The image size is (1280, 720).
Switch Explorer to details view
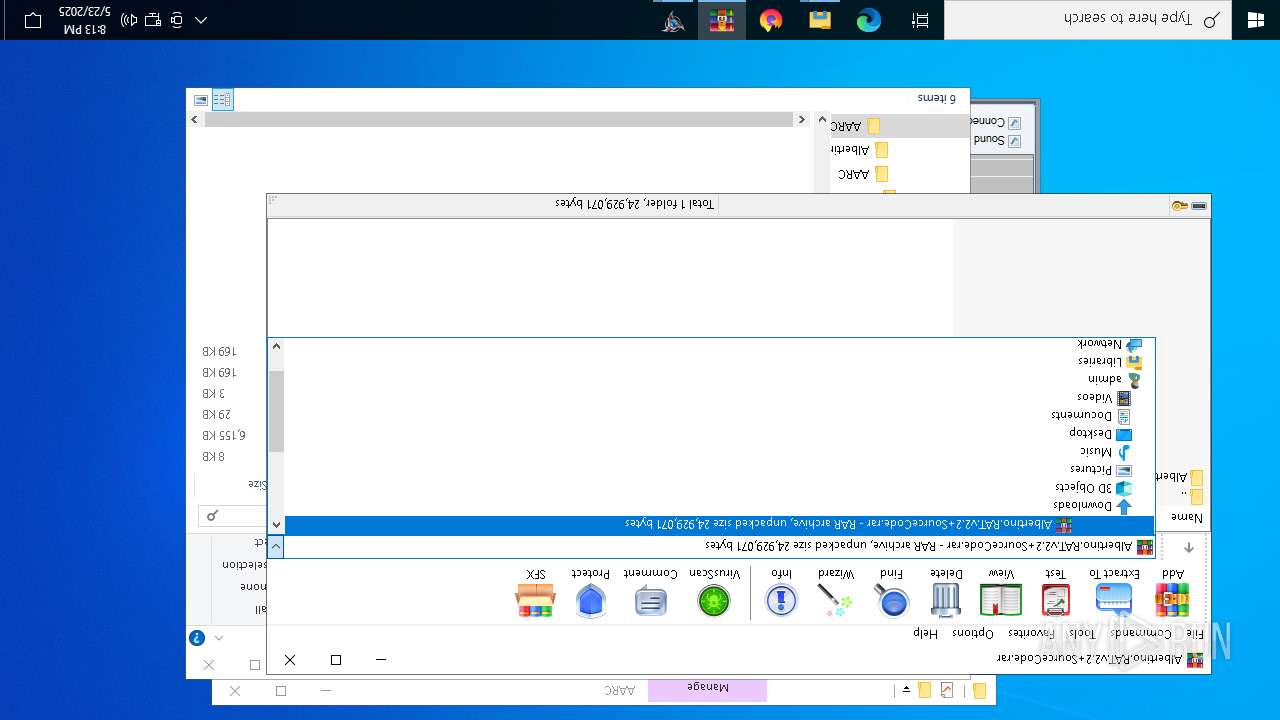222,99
